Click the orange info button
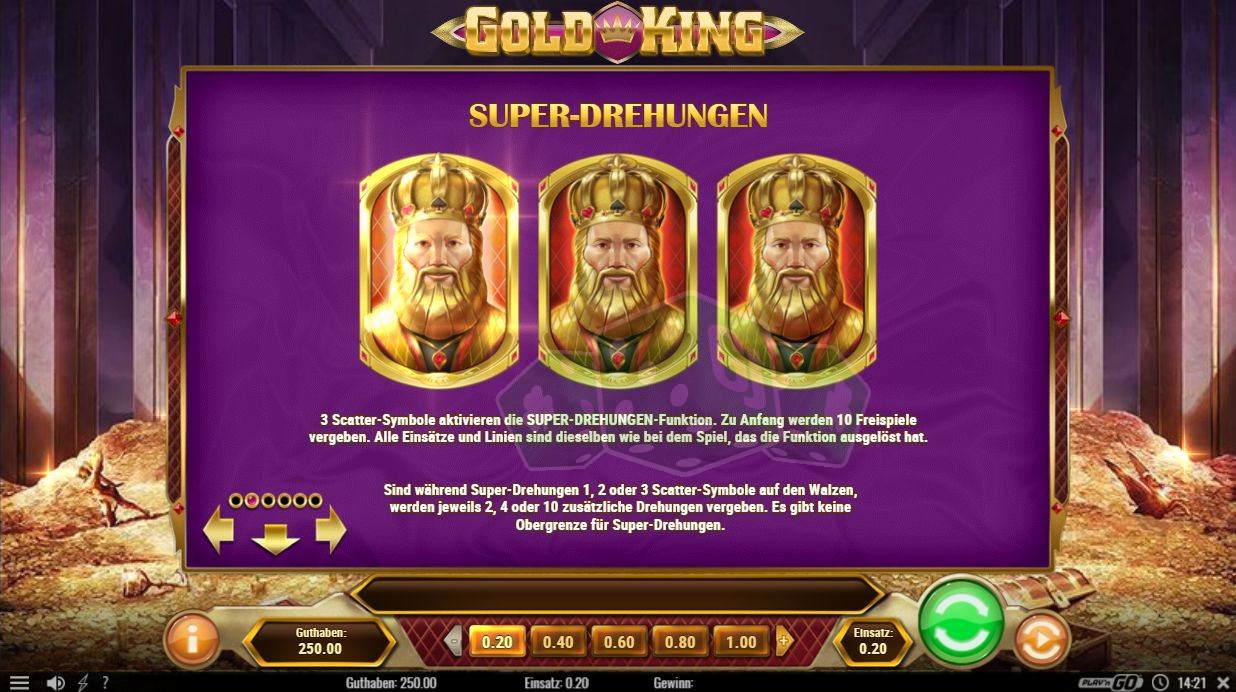 tap(192, 640)
